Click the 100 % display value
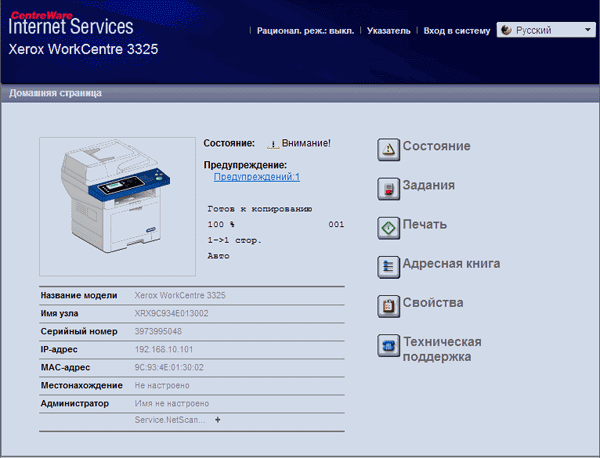Screen dimensions: 600x458 click(221, 225)
